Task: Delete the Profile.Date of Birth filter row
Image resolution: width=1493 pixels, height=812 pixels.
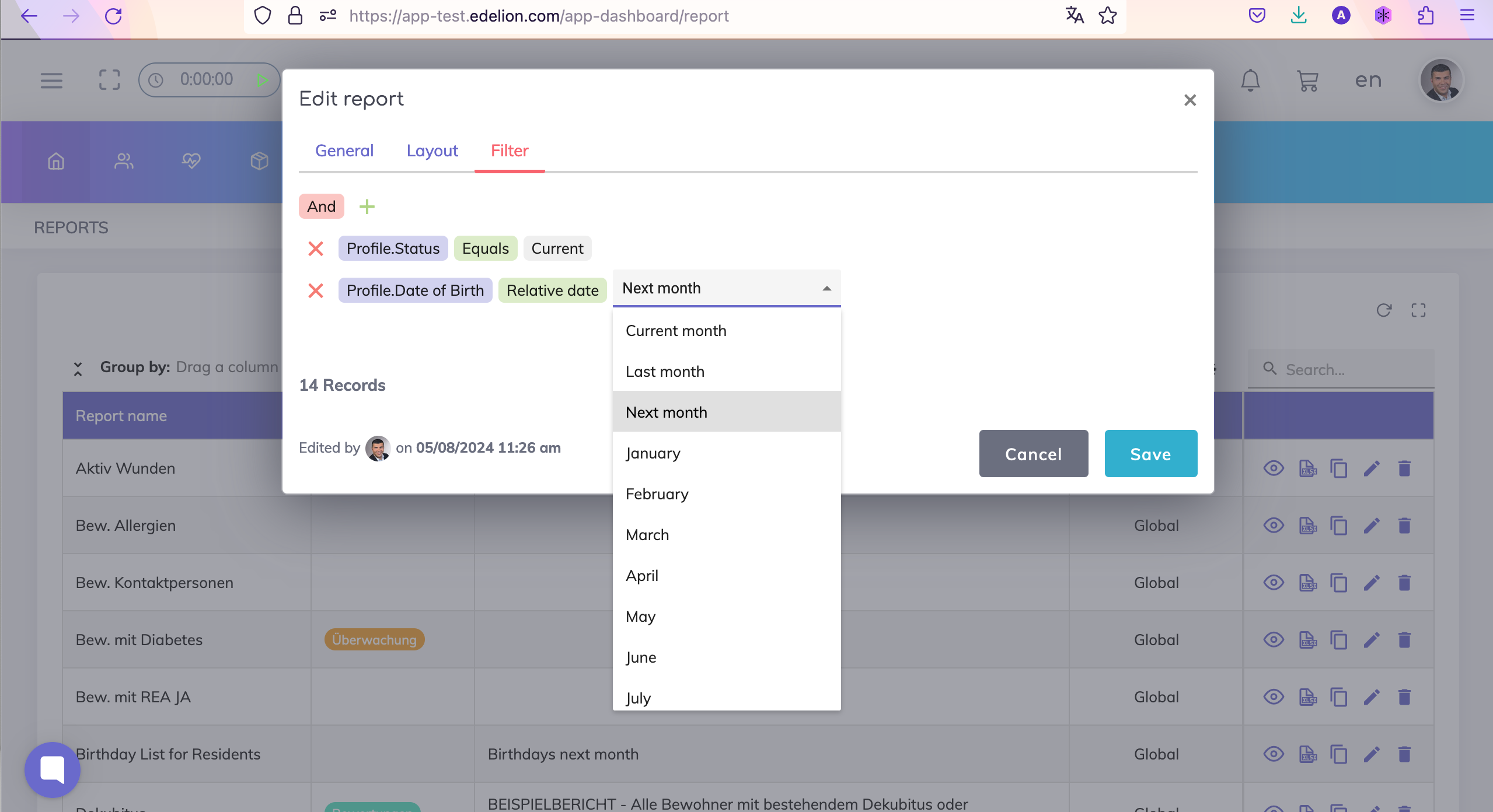Action: point(316,290)
